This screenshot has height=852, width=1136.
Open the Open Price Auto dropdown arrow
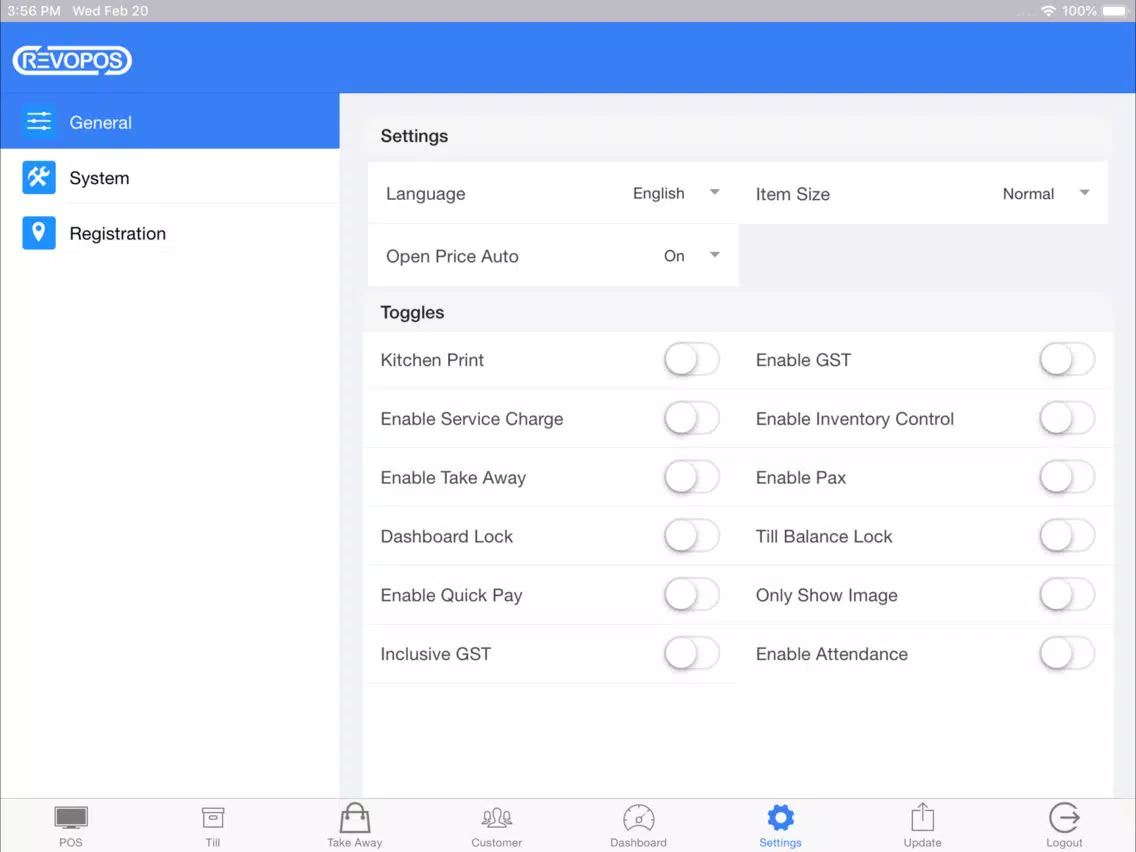pyautogui.click(x=714, y=254)
